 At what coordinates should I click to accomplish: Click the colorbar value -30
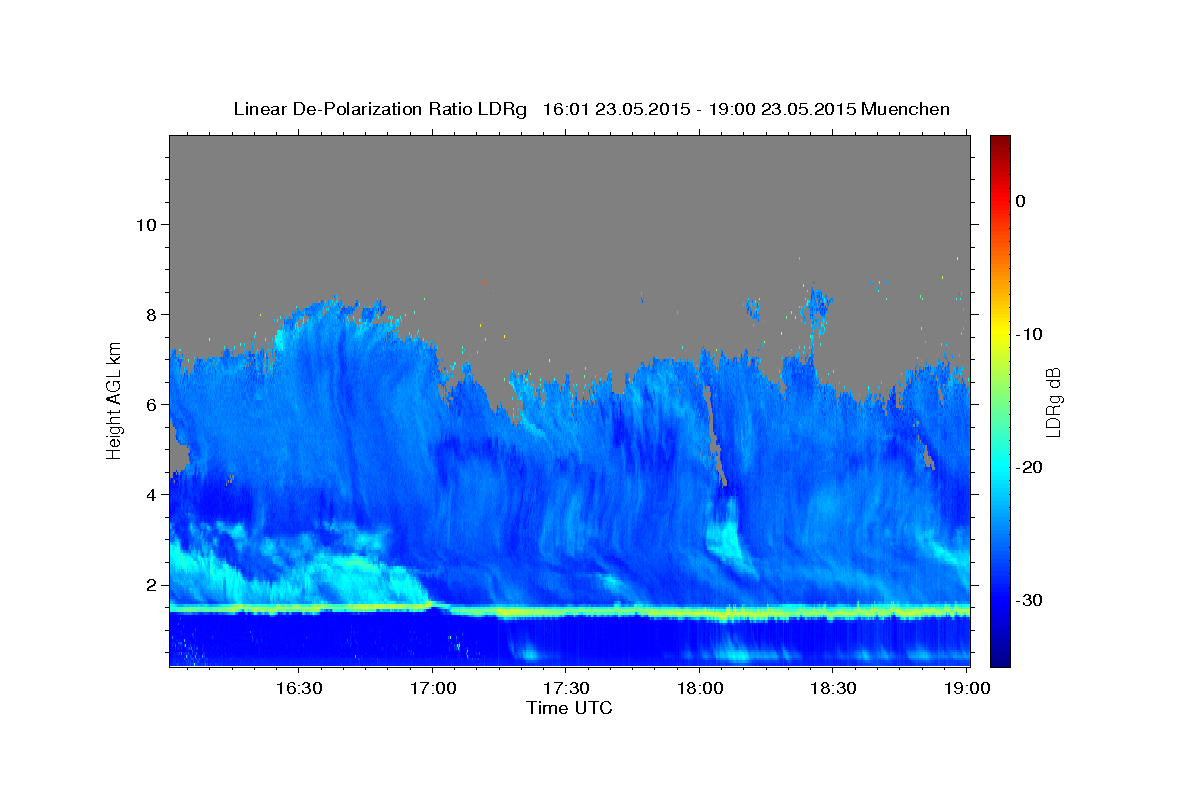coord(1030,600)
